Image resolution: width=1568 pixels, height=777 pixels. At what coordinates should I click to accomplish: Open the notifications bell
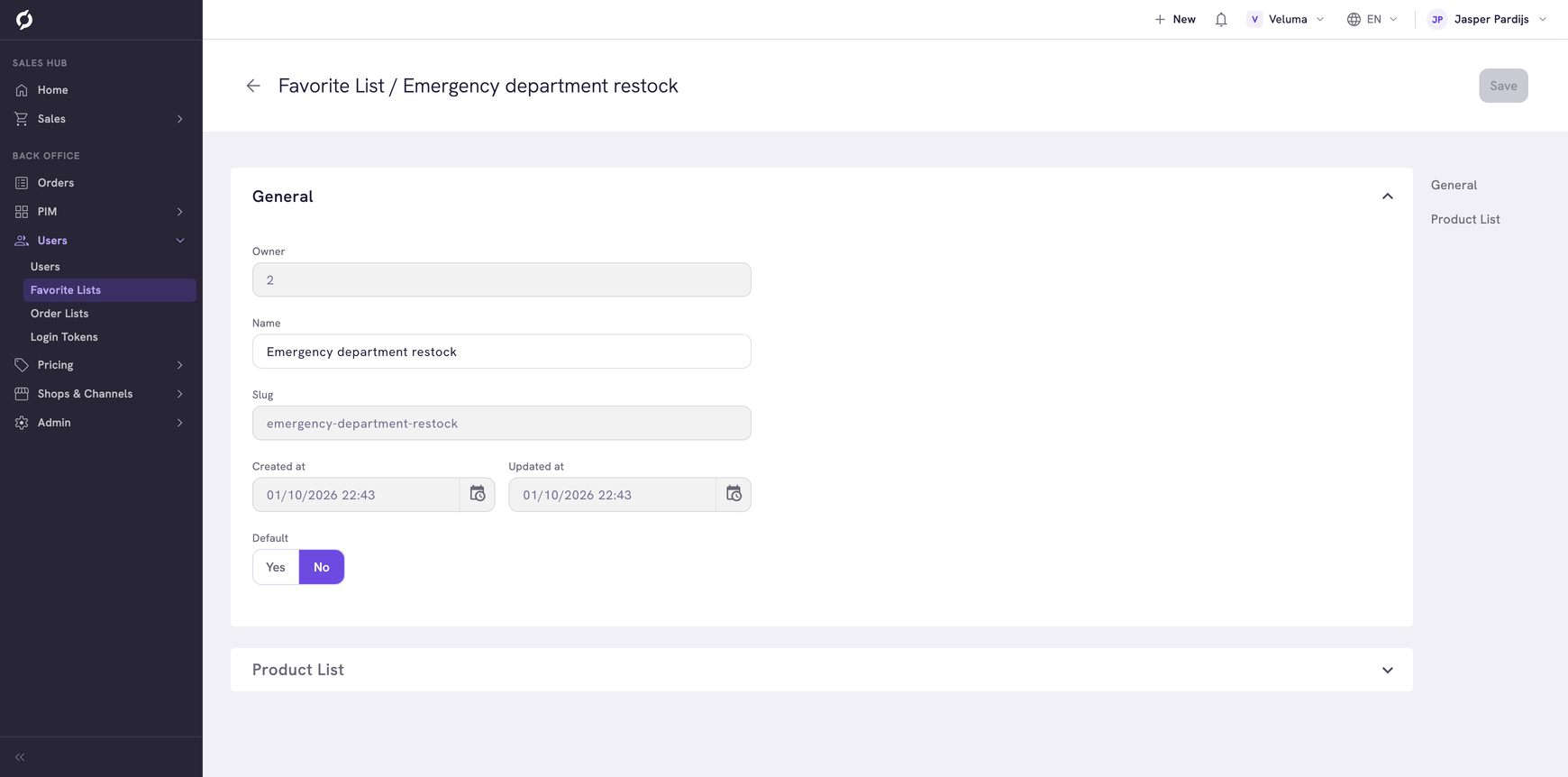coord(1221,19)
